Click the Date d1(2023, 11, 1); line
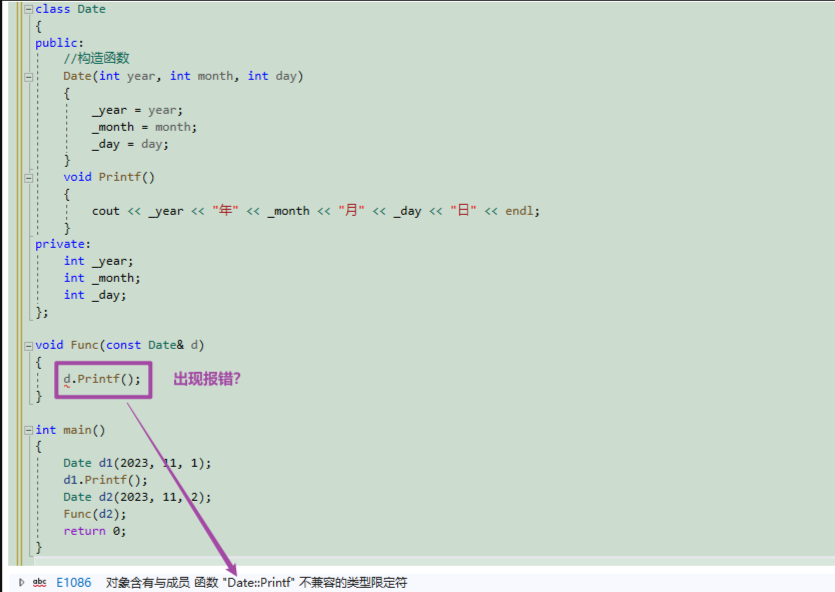This screenshot has height=592, width=835. [137, 463]
